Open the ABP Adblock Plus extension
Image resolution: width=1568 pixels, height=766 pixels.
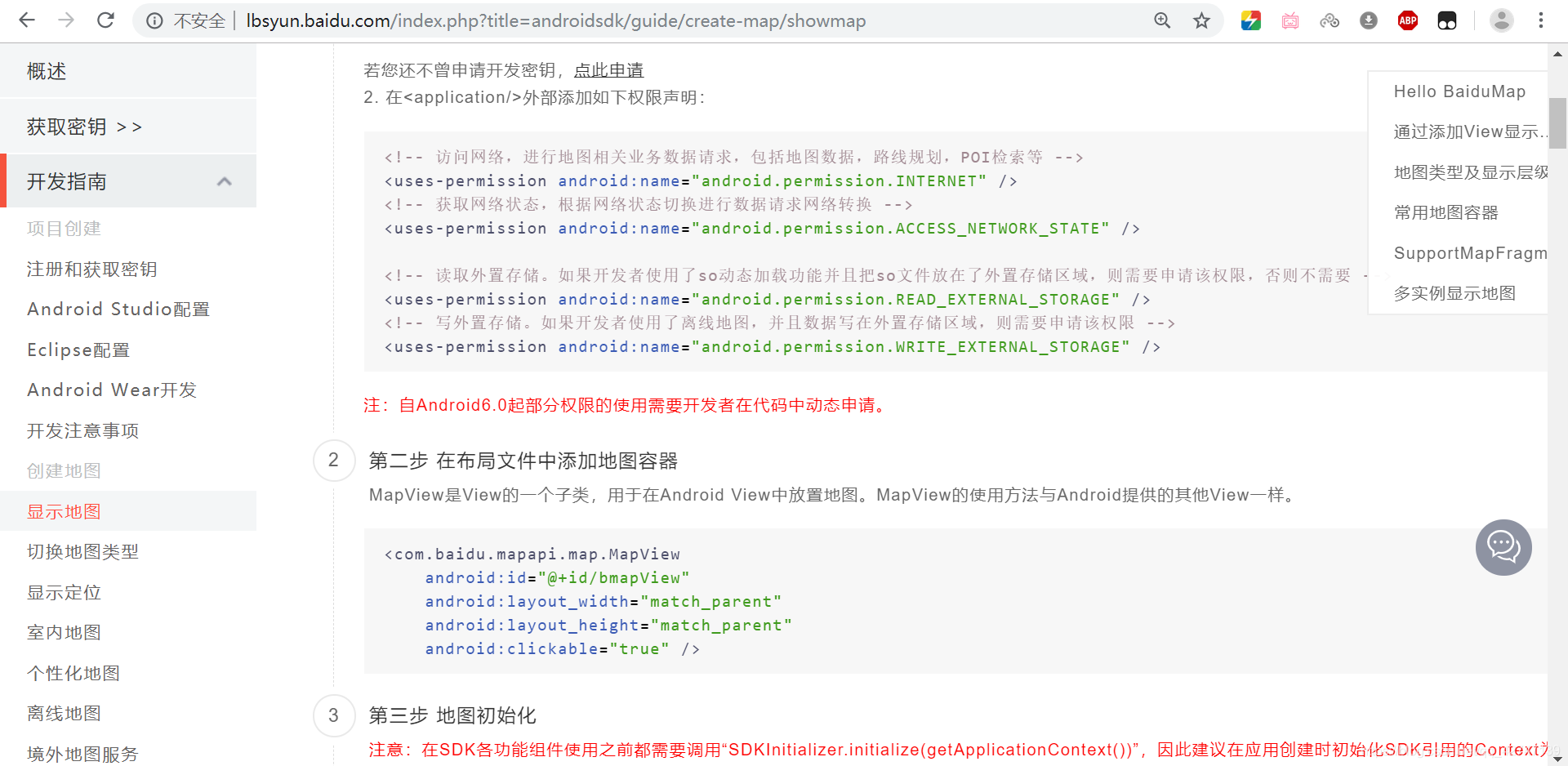(x=1408, y=20)
